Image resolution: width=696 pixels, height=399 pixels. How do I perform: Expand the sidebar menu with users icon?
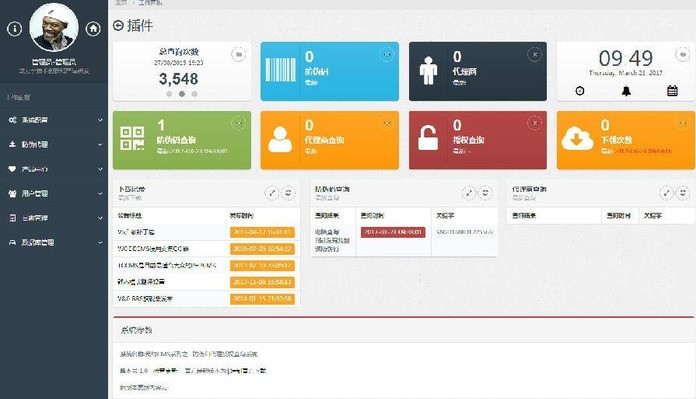(54, 194)
